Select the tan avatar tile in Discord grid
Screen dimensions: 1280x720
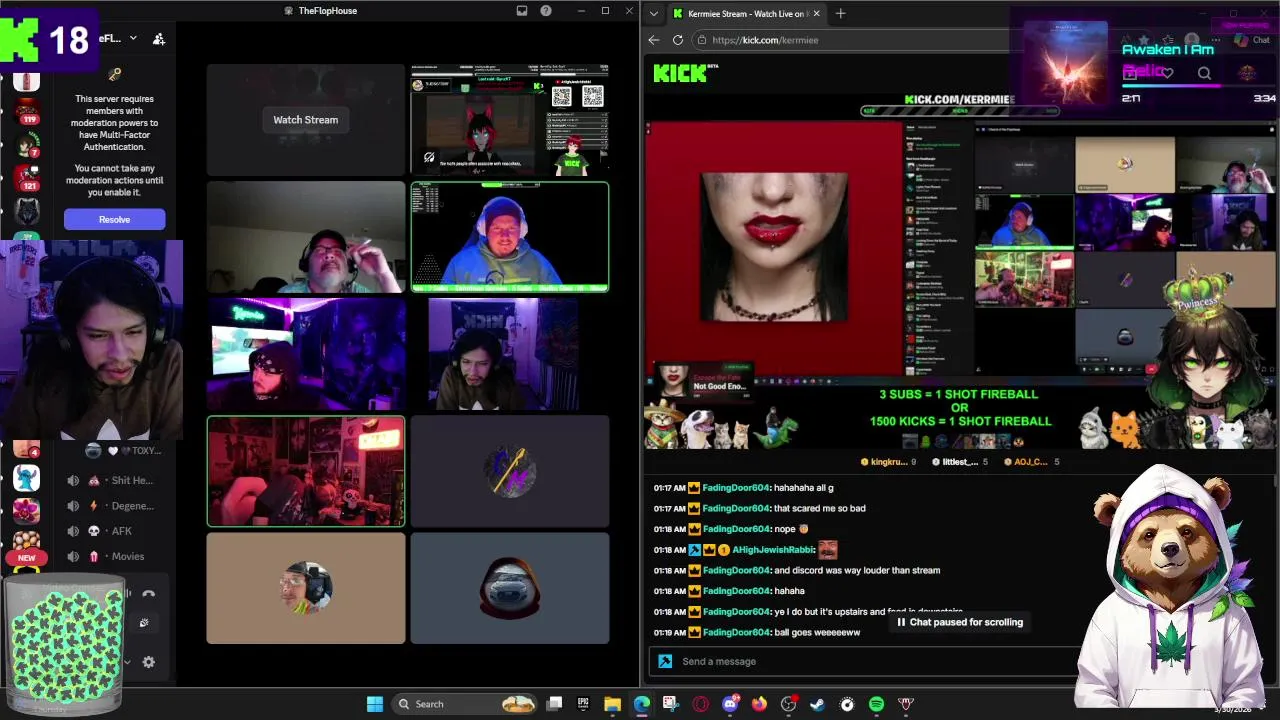coord(306,588)
